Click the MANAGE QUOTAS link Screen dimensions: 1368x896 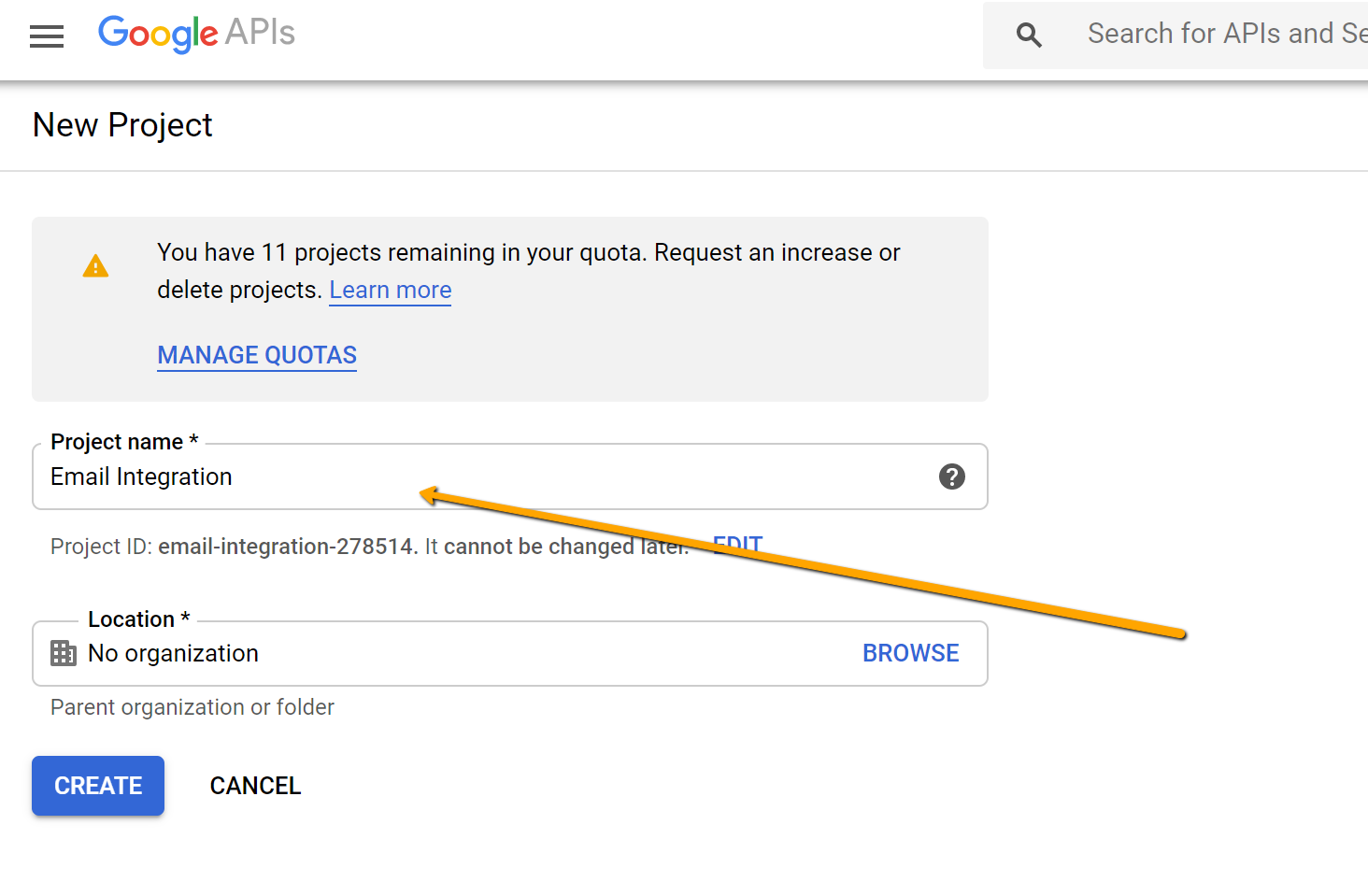[x=257, y=355]
